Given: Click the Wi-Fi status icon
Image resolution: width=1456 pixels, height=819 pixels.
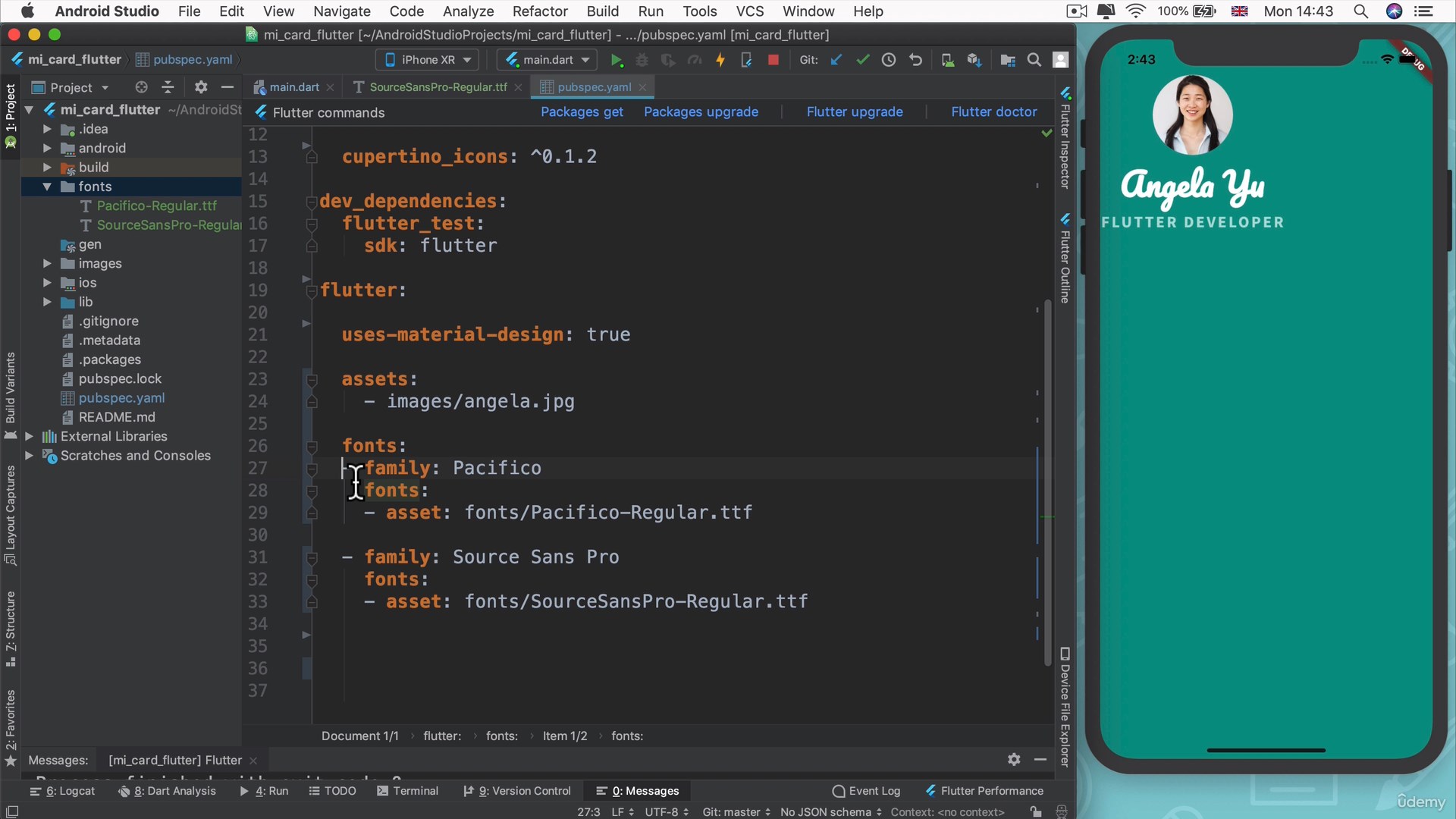Looking at the screenshot, I should [x=1135, y=11].
